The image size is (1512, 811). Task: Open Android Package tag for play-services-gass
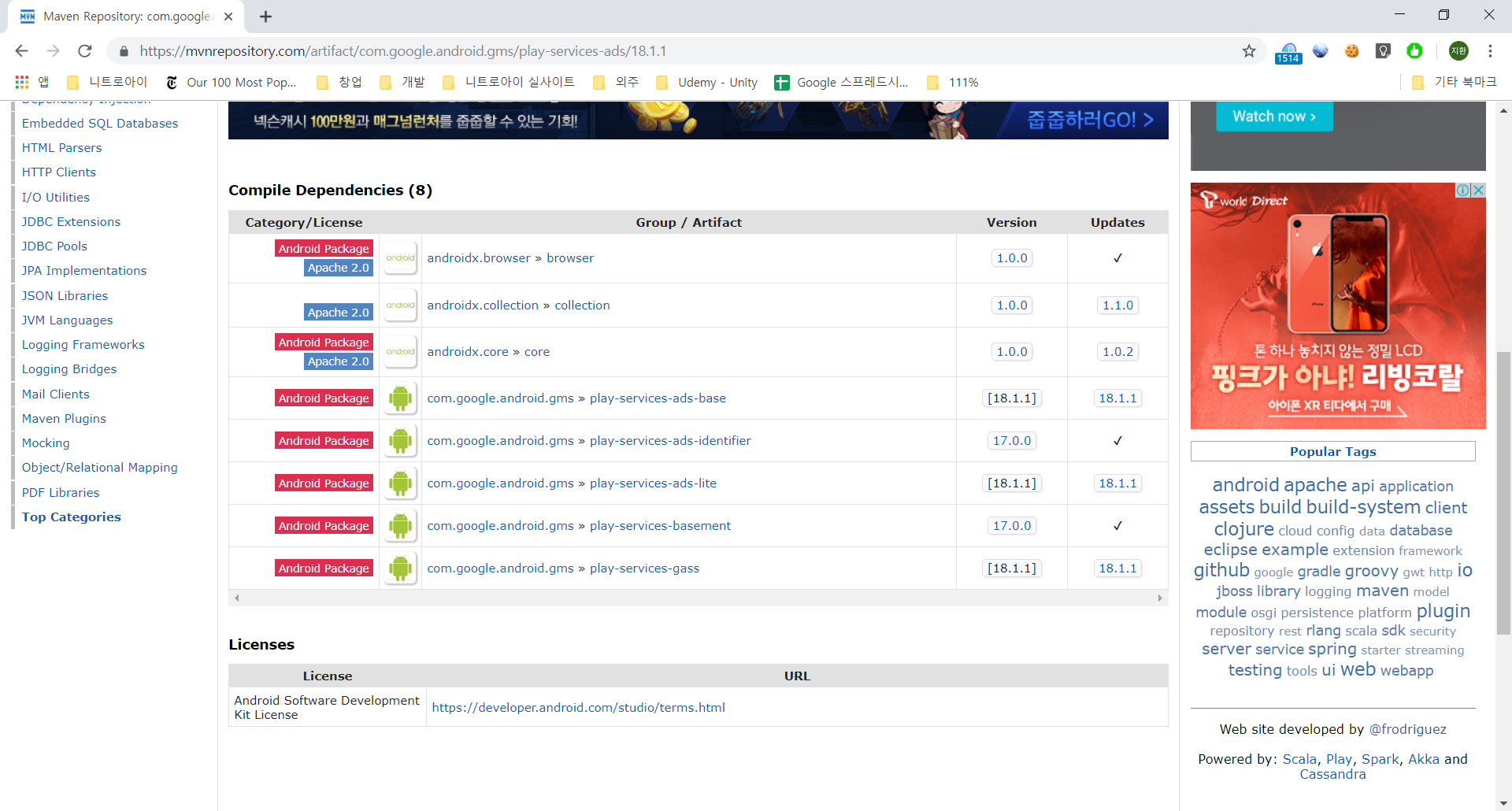324,568
